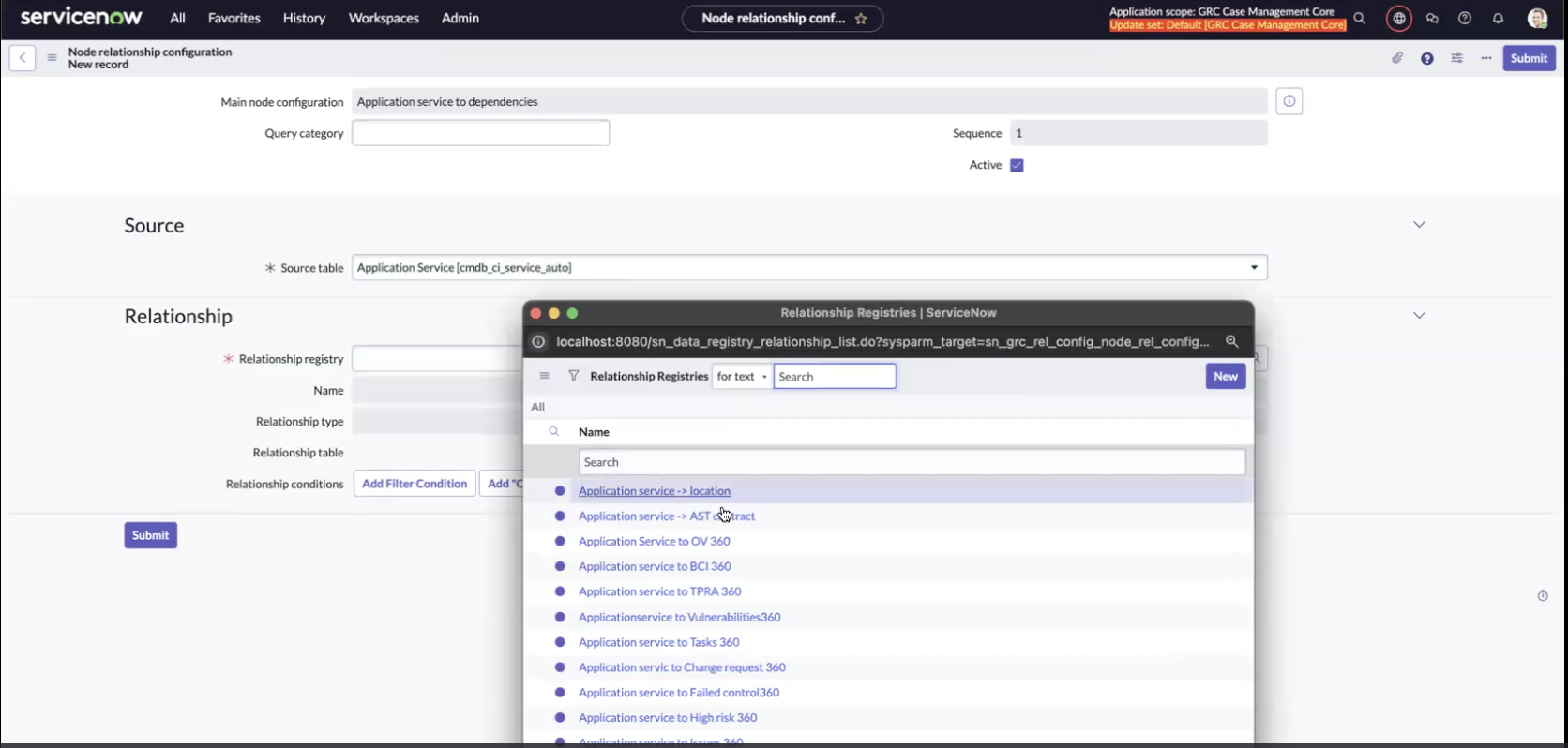Select Application Service to OV 360 link
Screen dimensions: 1568x748
pos(655,542)
